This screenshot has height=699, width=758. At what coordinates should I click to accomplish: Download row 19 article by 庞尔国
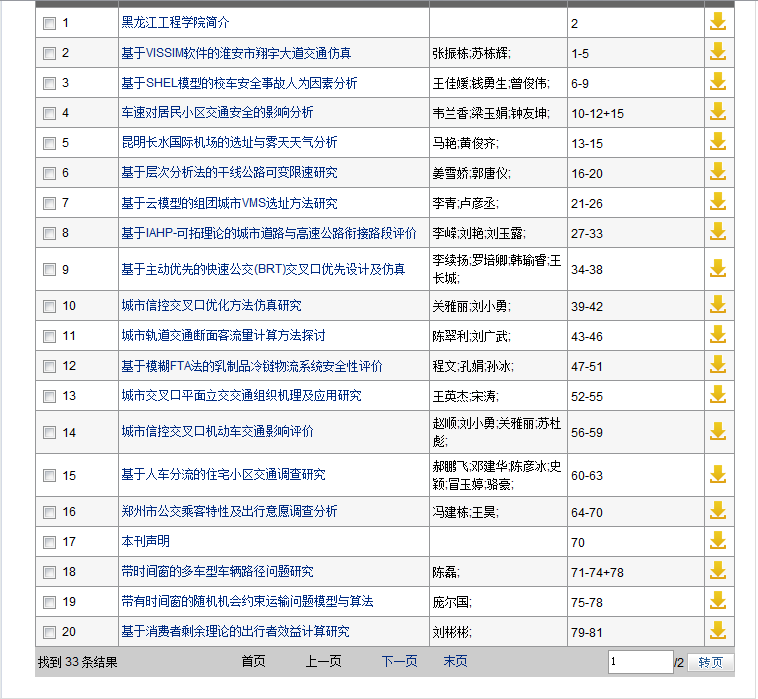tap(718, 601)
